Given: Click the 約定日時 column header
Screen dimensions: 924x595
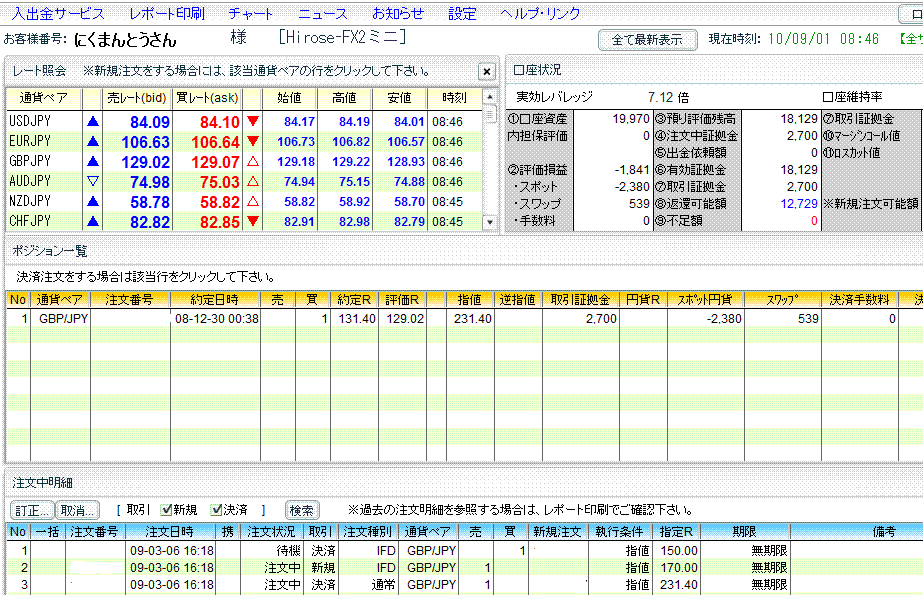Looking at the screenshot, I should [214, 300].
